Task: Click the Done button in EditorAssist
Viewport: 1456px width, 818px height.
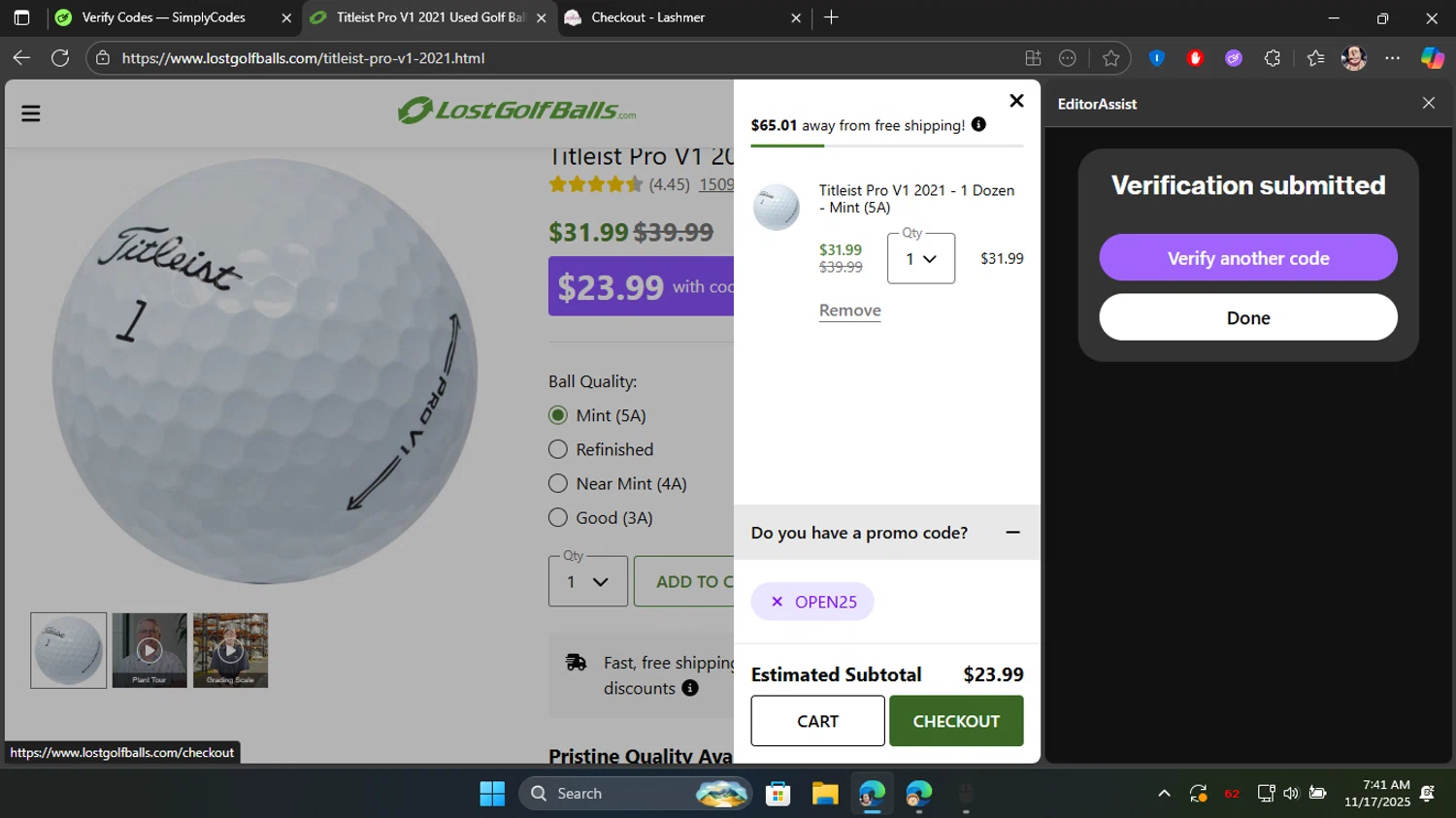Action: (x=1248, y=317)
